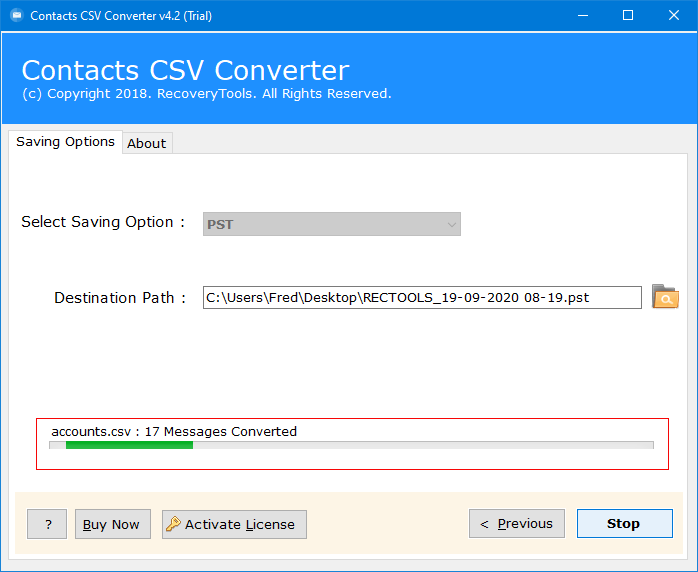Click inside the Destination Path field
The width and height of the screenshot is (698, 572).
click(x=422, y=297)
